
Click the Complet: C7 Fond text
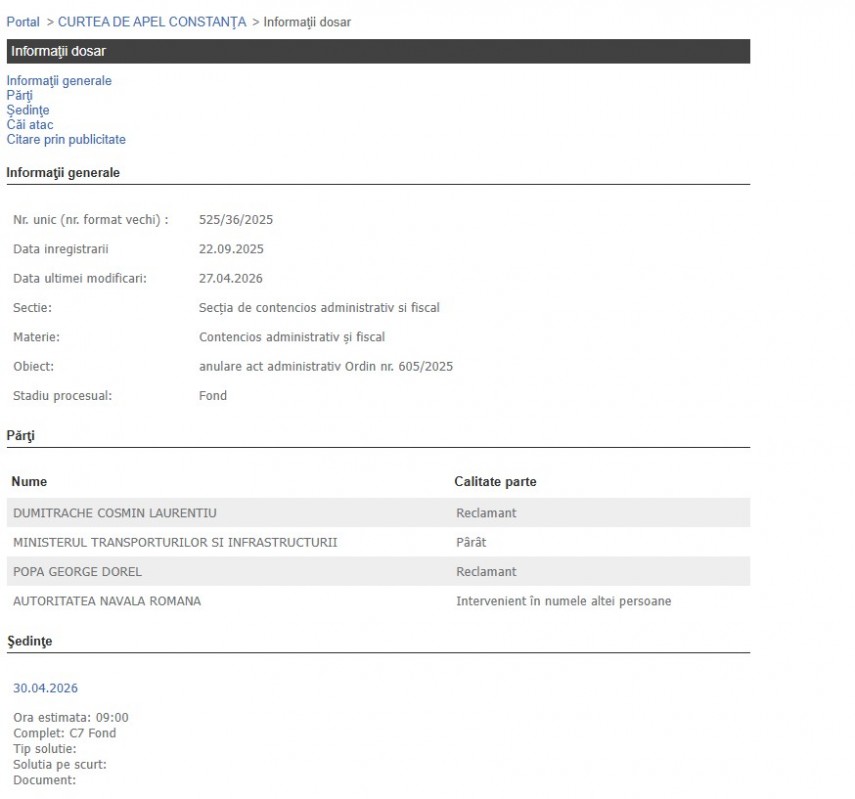[x=64, y=733]
